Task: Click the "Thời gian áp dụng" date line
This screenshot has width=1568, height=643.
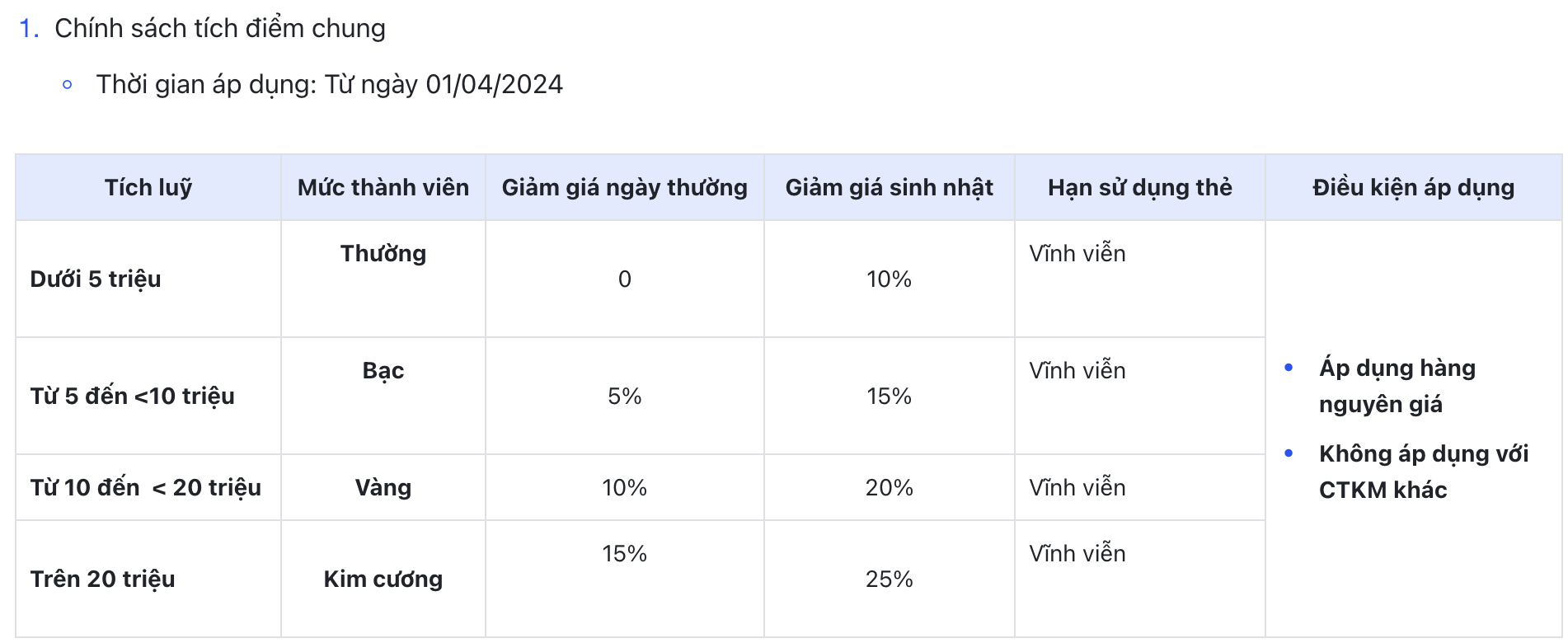Action: 329,85
